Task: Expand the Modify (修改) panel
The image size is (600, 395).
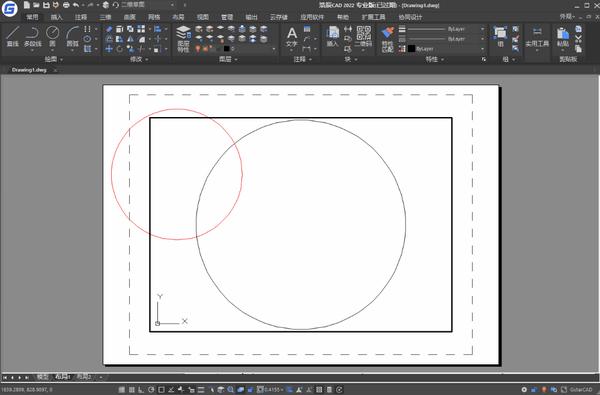Action: [x=139, y=59]
